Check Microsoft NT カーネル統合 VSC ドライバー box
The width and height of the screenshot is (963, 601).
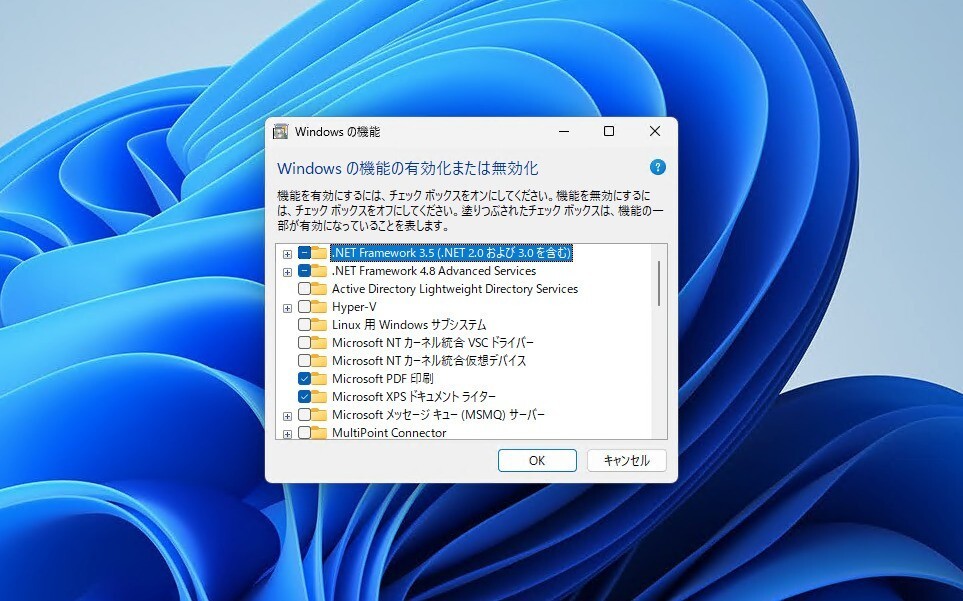point(304,343)
